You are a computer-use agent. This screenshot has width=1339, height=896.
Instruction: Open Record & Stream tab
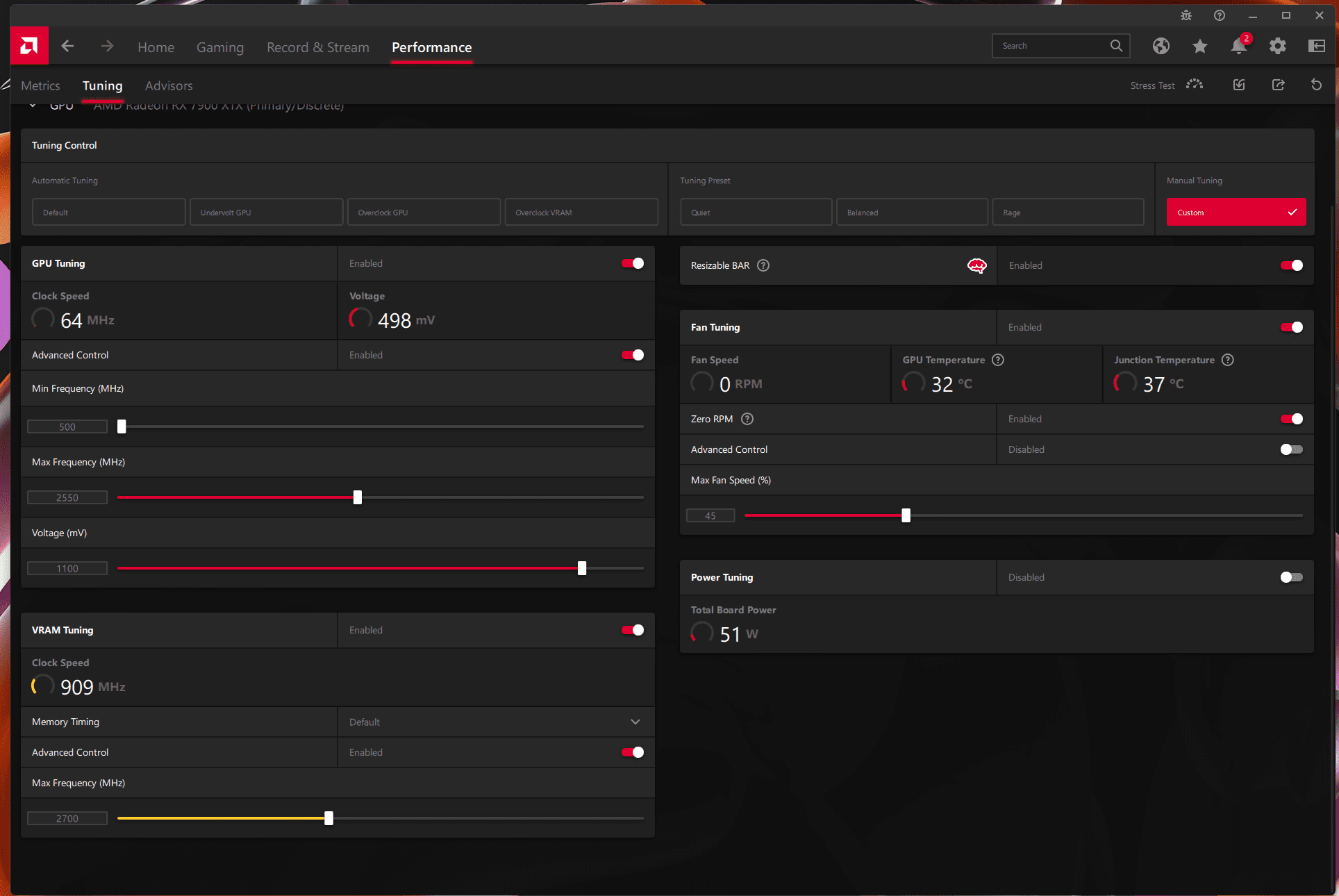[318, 47]
